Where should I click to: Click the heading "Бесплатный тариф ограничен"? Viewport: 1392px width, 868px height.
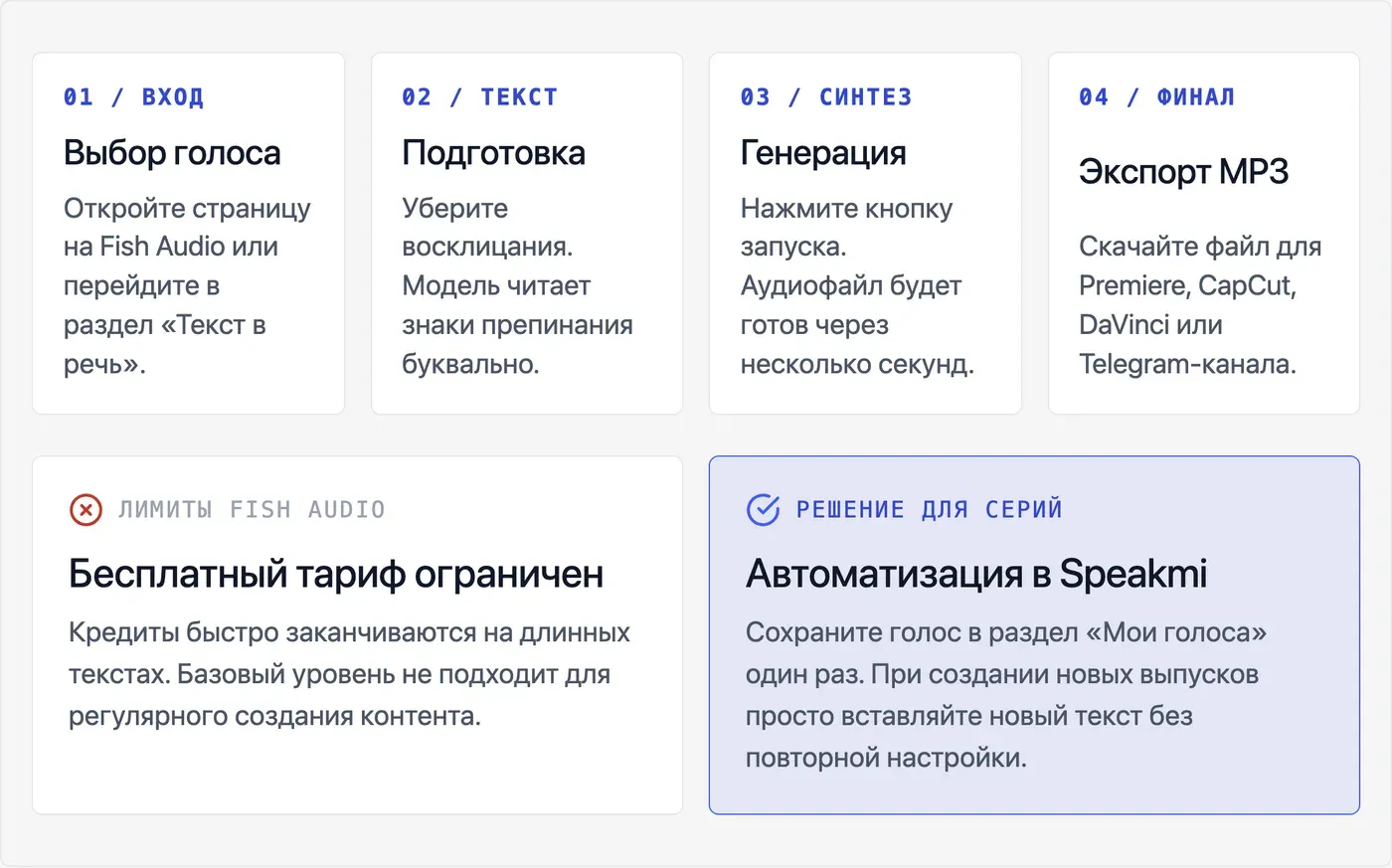(336, 574)
